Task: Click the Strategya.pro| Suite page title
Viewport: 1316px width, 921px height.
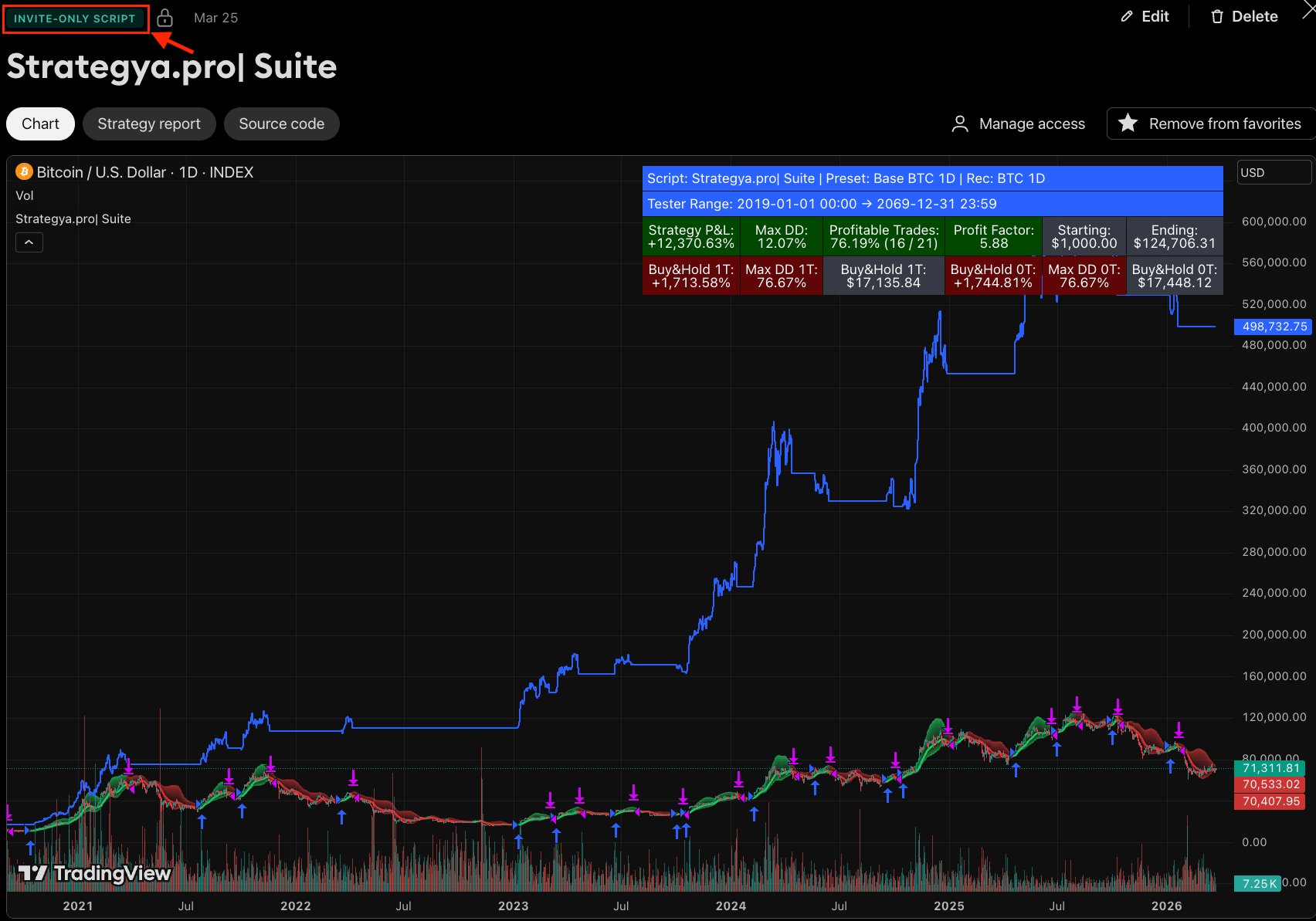Action: 172,67
